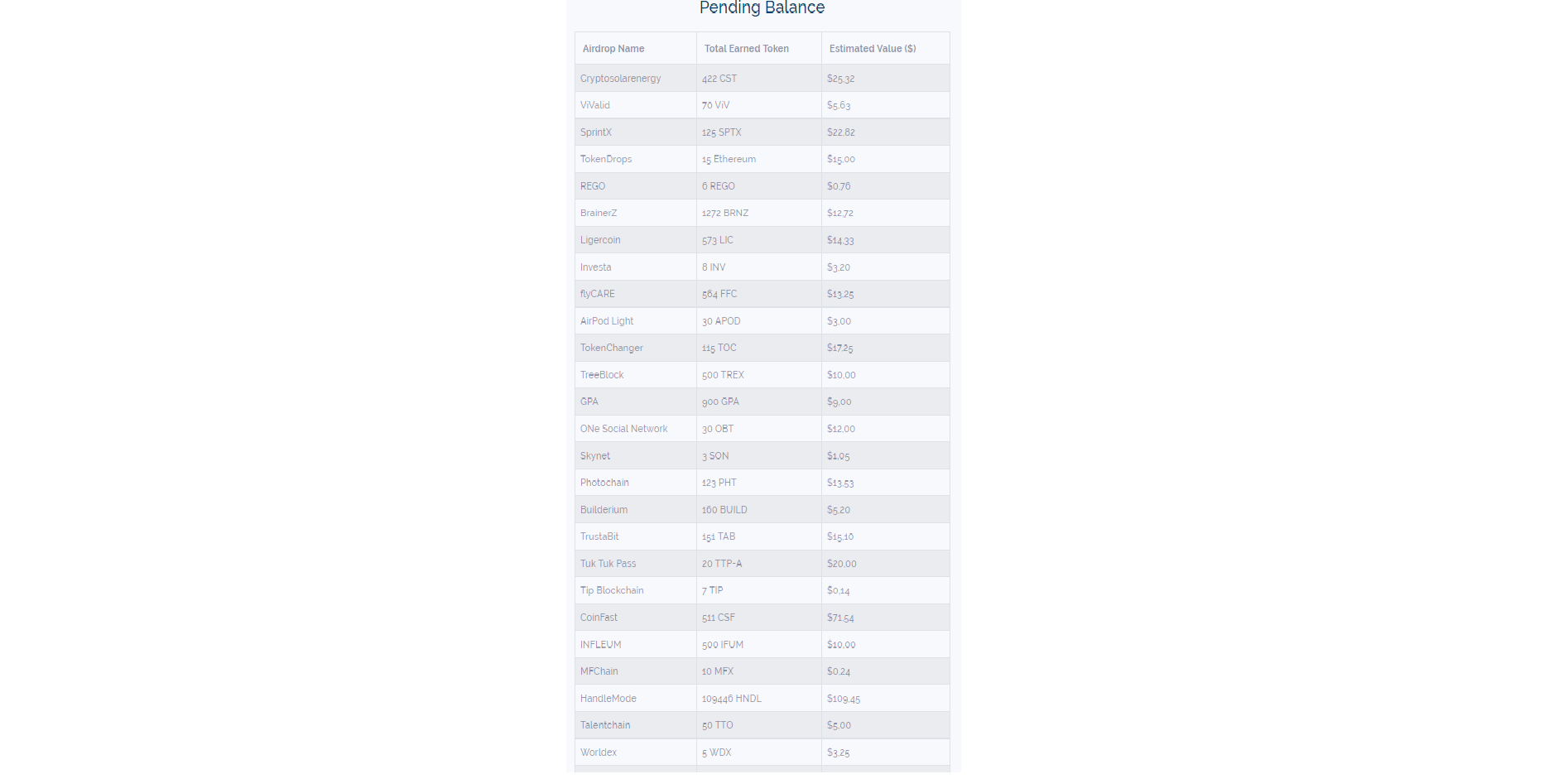The image size is (1568, 779).
Task: Select the TokenChanger airdrop name
Action: point(611,348)
